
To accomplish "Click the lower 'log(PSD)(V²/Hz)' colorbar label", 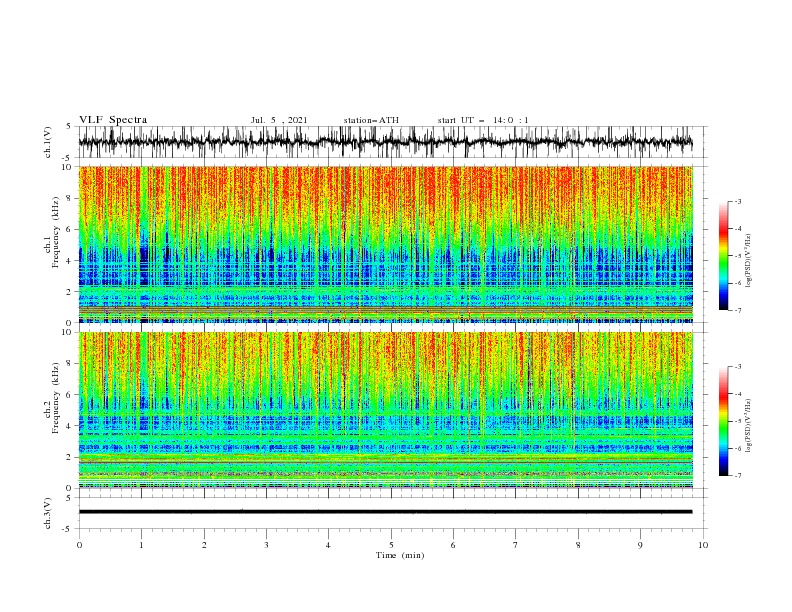I will point(748,425).
